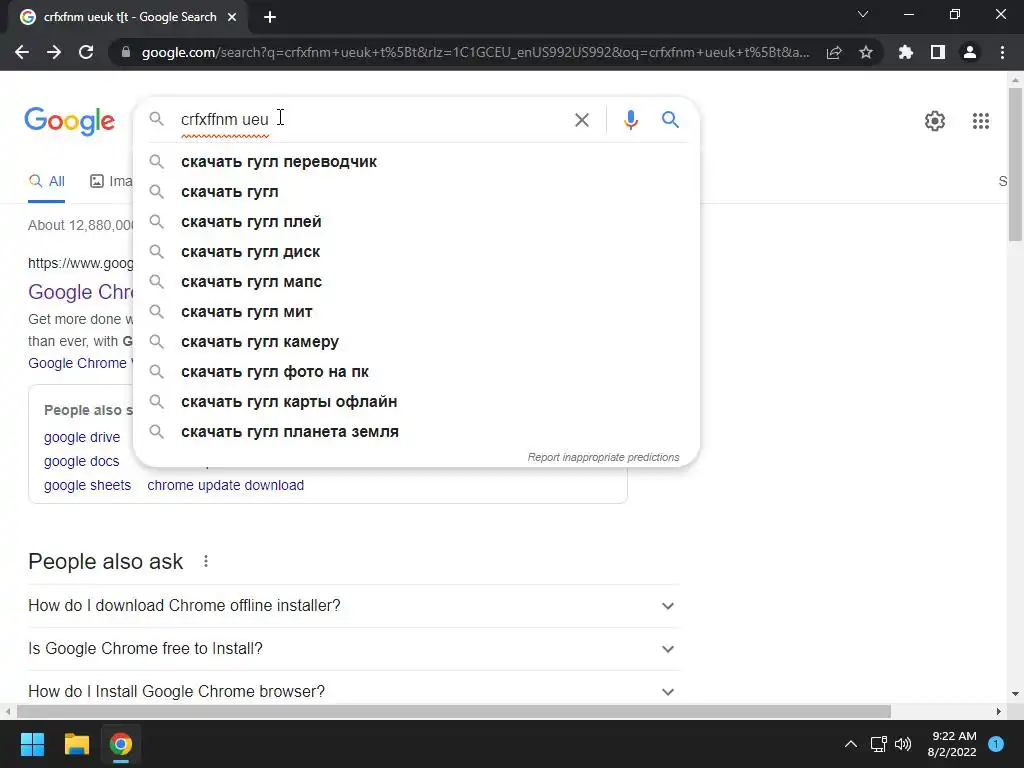Open the clock and date panel
This screenshot has width=1024, height=768.
pos(952,744)
